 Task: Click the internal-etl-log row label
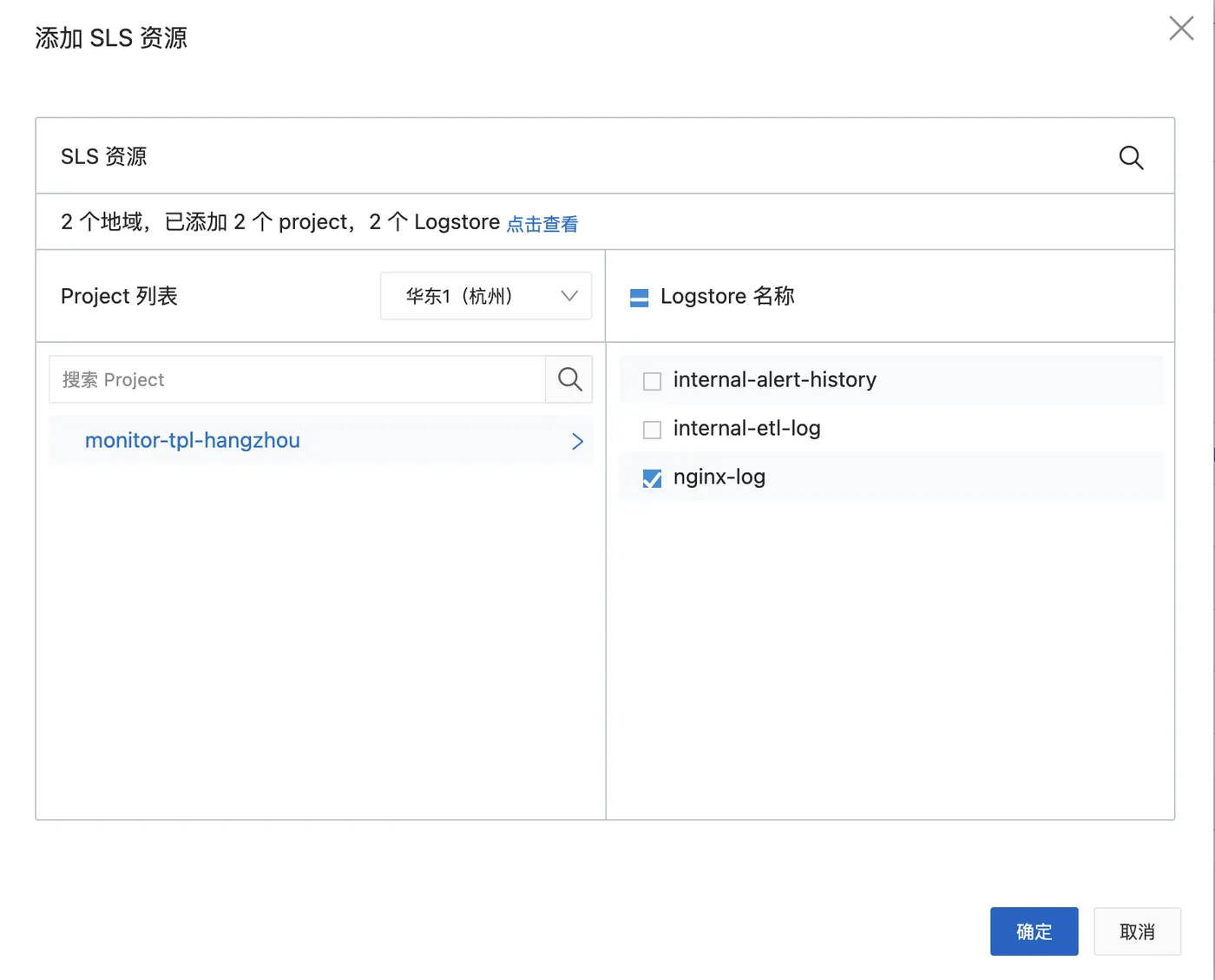point(746,429)
